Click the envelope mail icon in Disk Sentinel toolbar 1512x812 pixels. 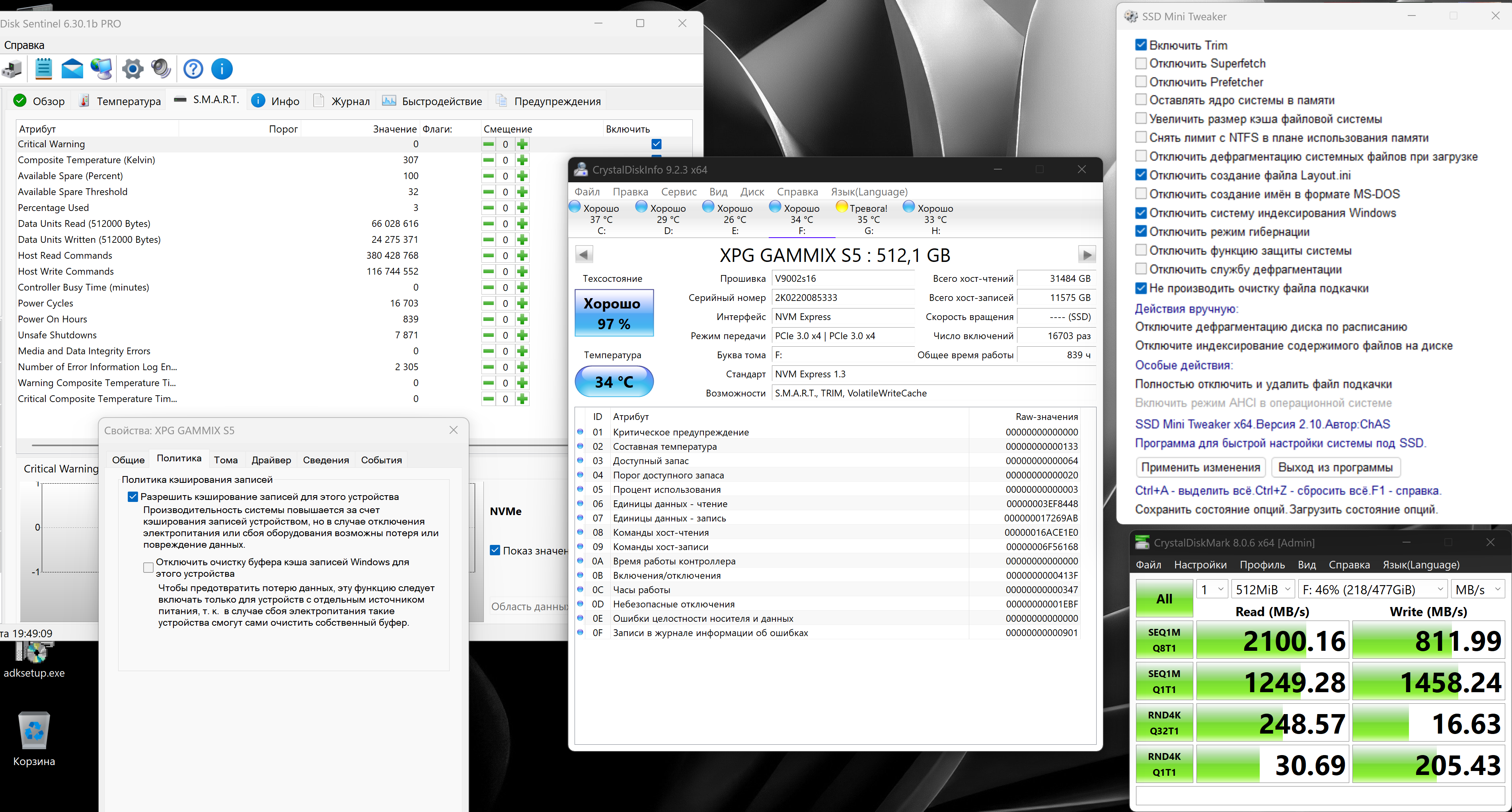[72, 69]
